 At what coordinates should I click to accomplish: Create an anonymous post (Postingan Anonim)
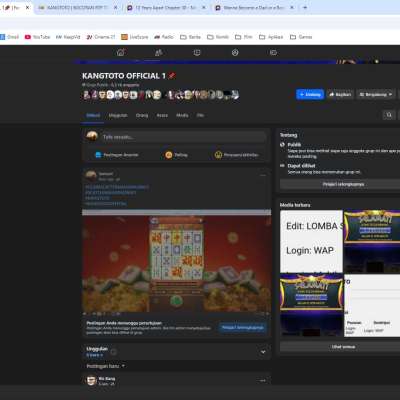(117, 155)
